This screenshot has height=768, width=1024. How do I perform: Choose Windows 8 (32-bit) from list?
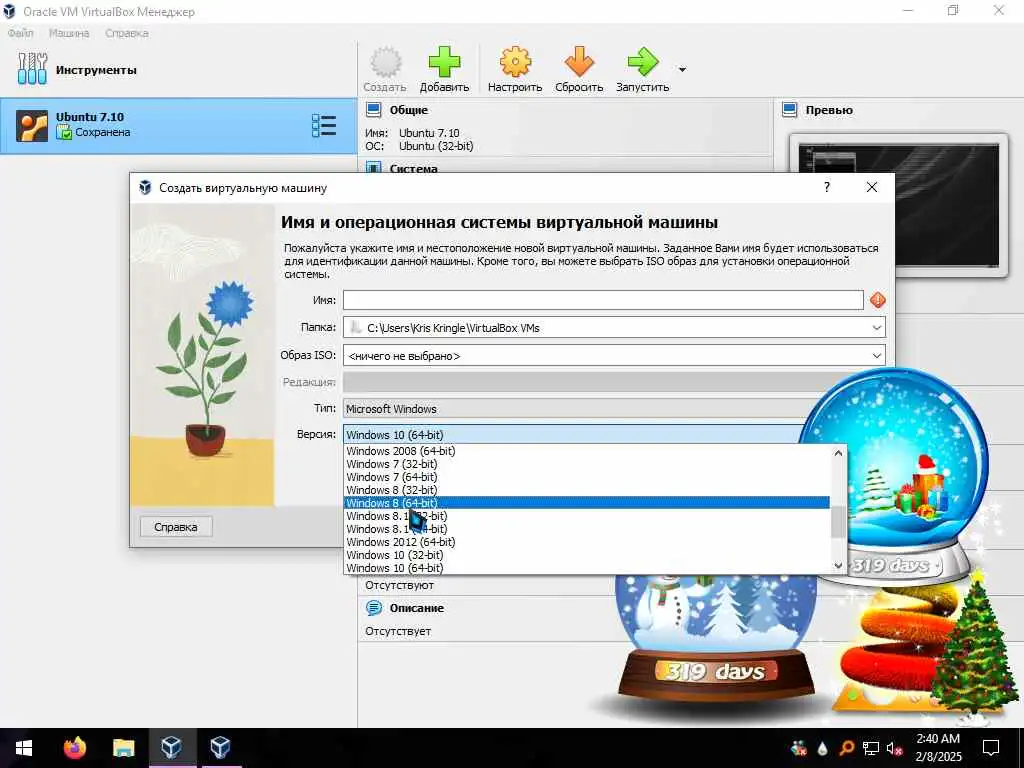[586, 490]
